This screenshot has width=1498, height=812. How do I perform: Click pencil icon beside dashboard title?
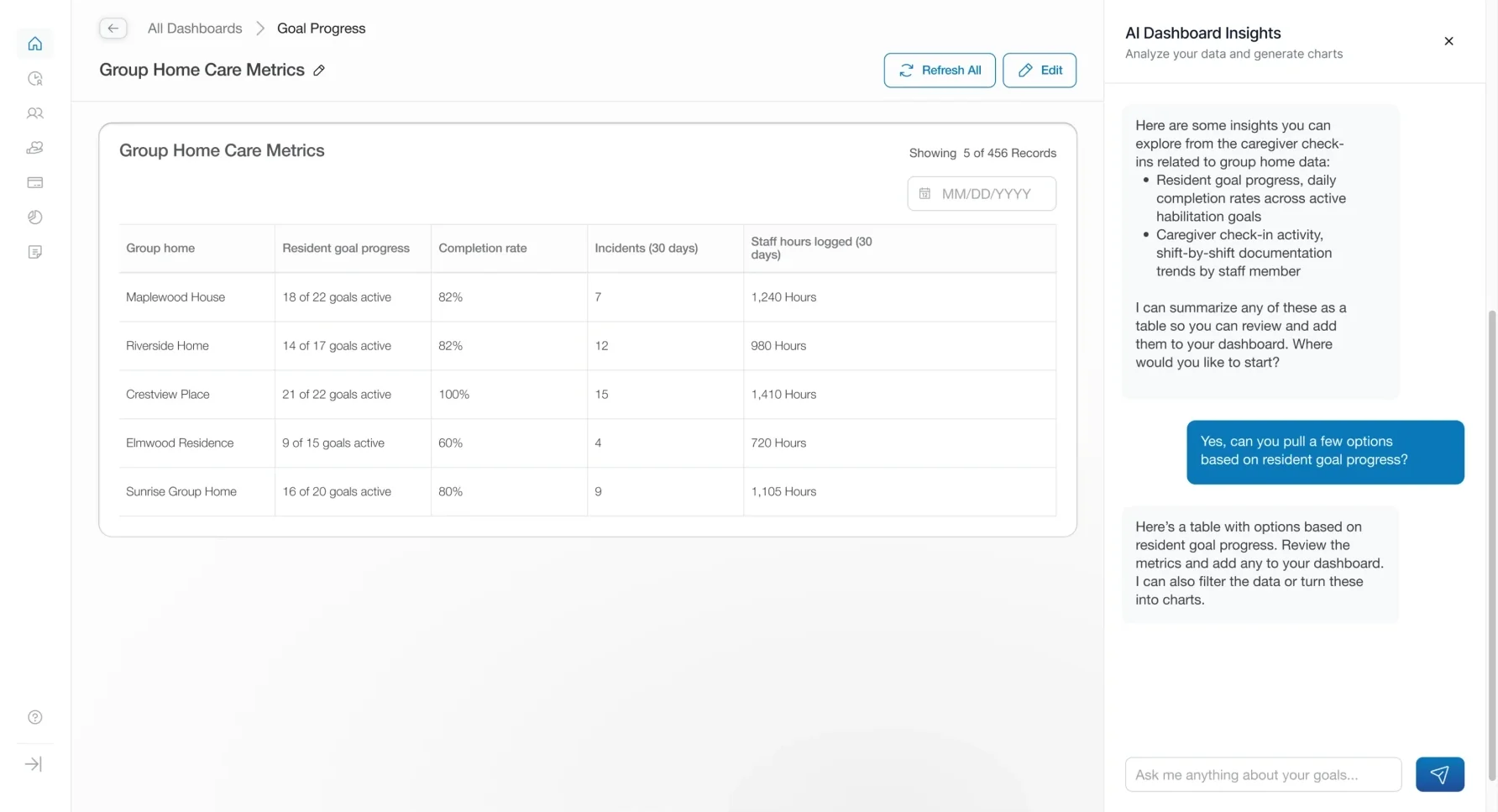coord(319,71)
